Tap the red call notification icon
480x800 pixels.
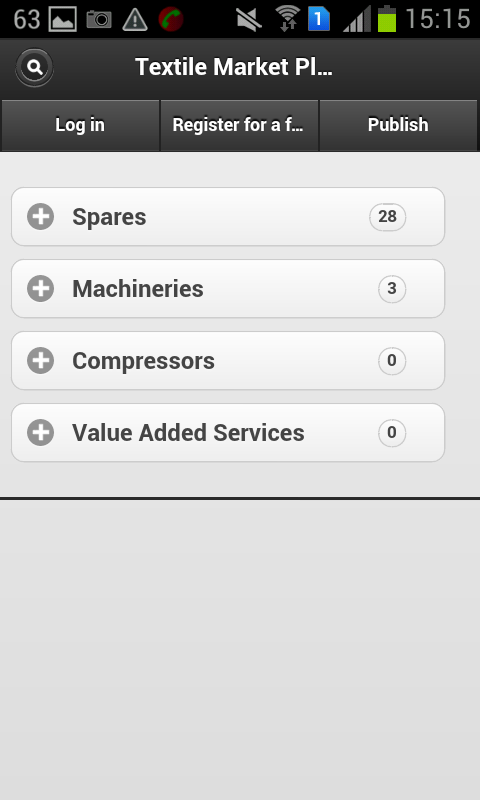171,19
